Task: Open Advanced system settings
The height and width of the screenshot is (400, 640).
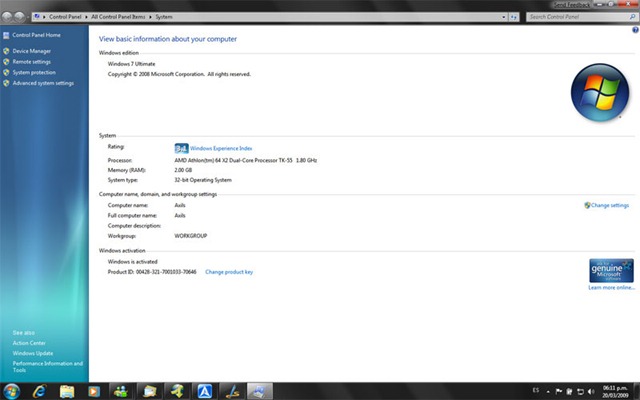Action: click(x=43, y=83)
